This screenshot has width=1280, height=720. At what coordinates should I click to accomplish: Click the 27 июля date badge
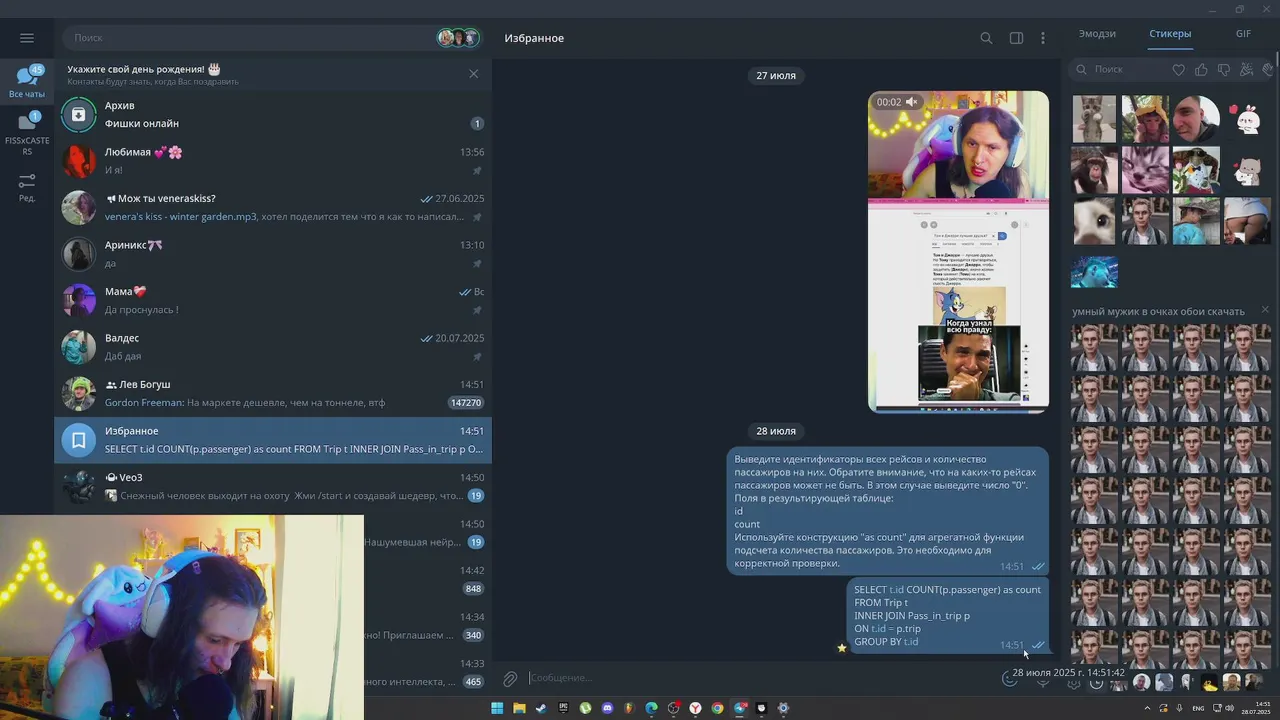point(776,76)
